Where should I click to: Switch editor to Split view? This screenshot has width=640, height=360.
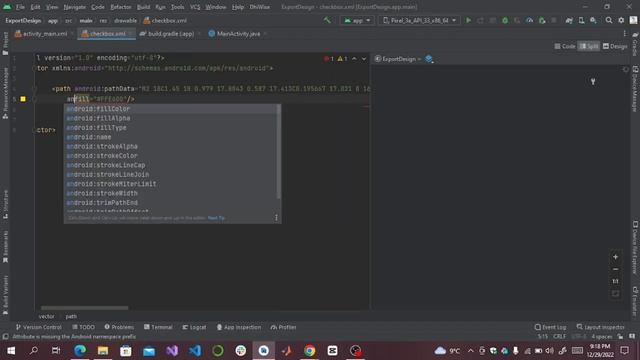589,46
